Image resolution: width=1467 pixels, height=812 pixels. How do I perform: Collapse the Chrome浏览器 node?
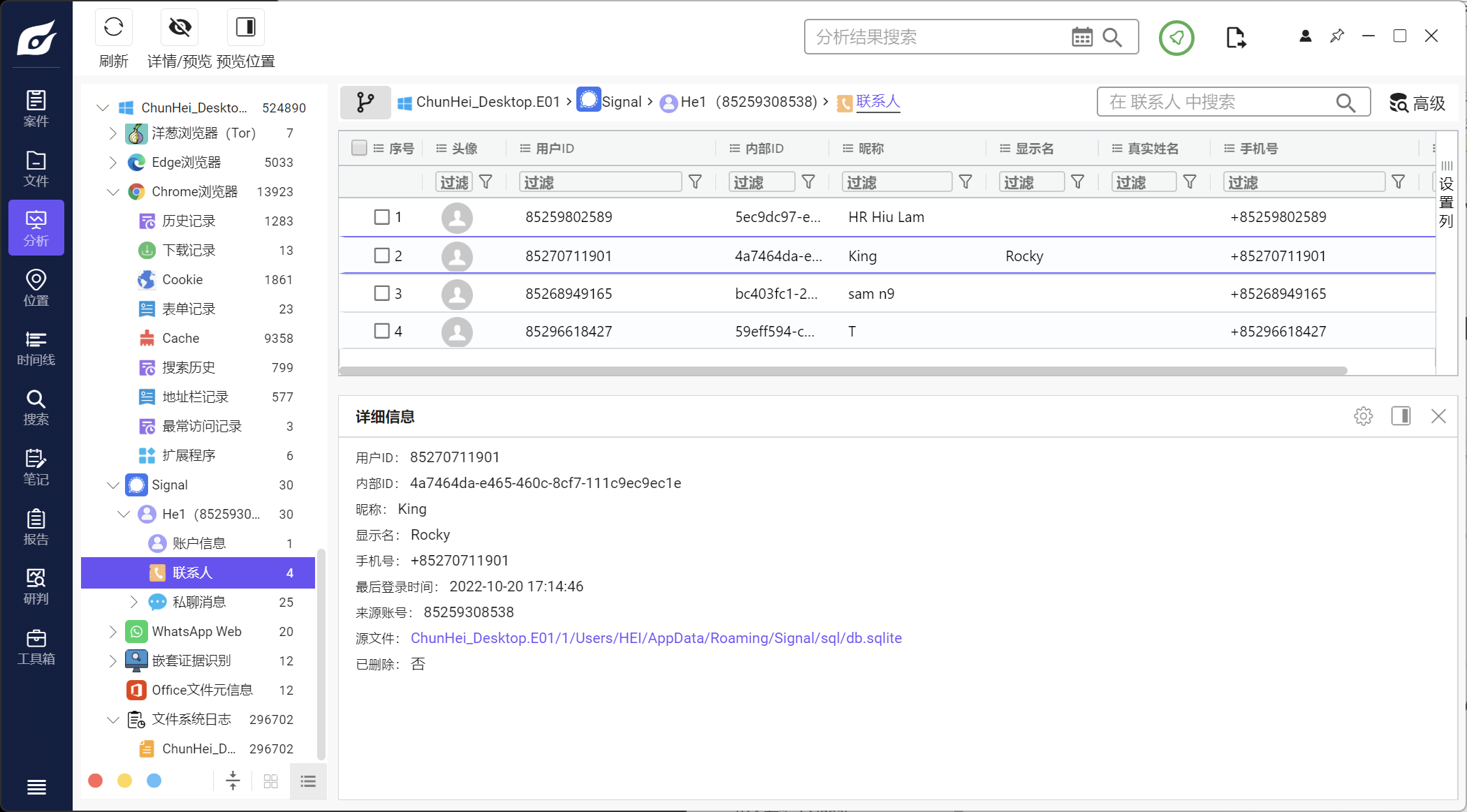(x=113, y=191)
